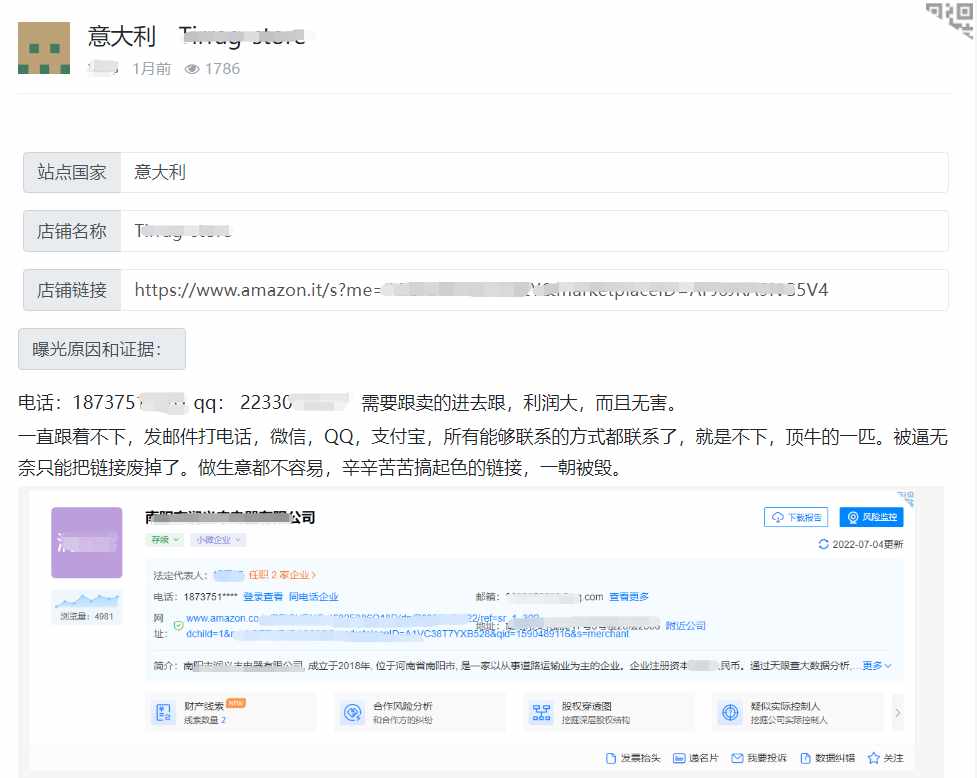
Task: Click the verified shield icon by website
Action: pyautogui.click(x=178, y=625)
